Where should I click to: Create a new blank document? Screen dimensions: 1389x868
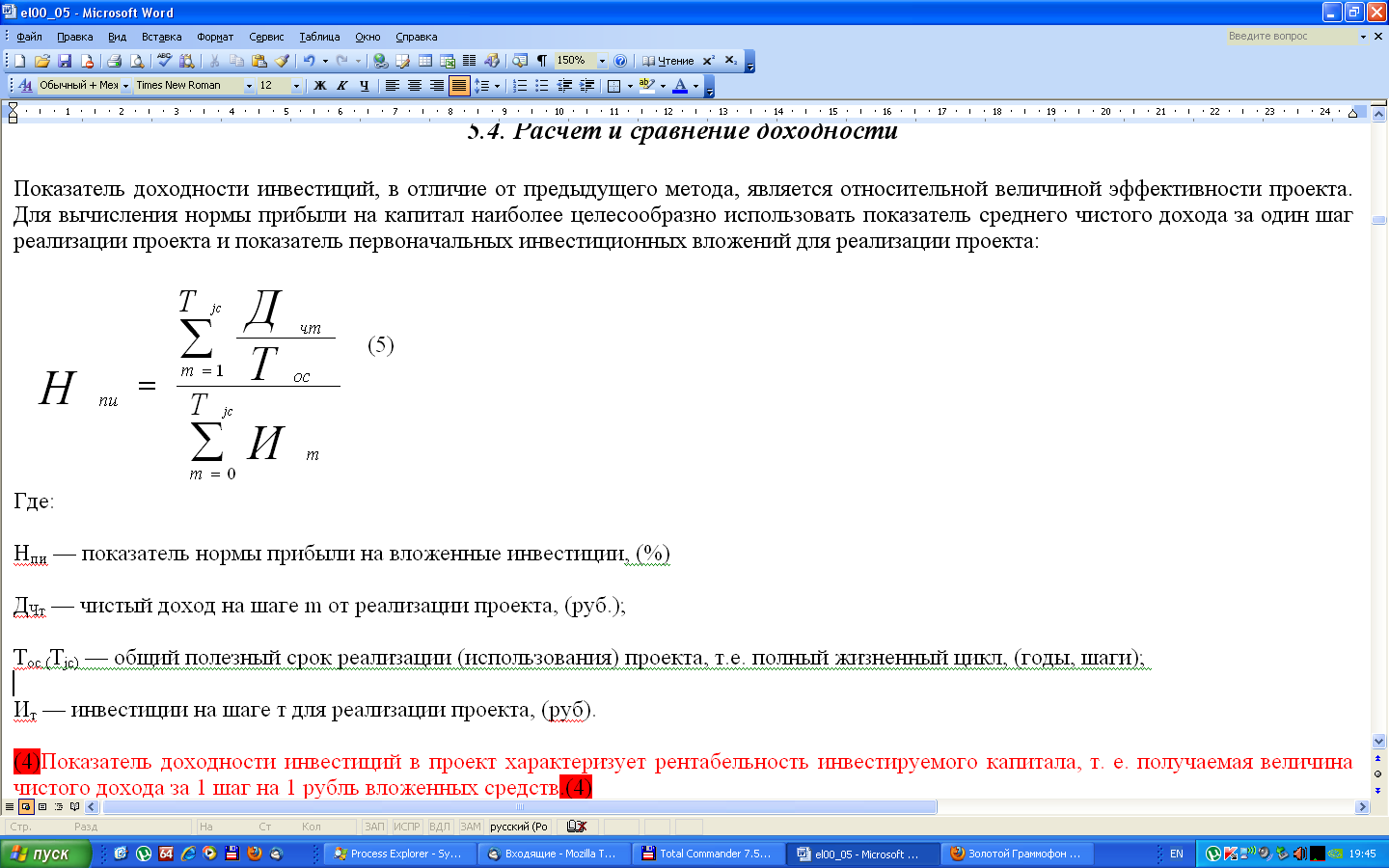tap(19, 61)
